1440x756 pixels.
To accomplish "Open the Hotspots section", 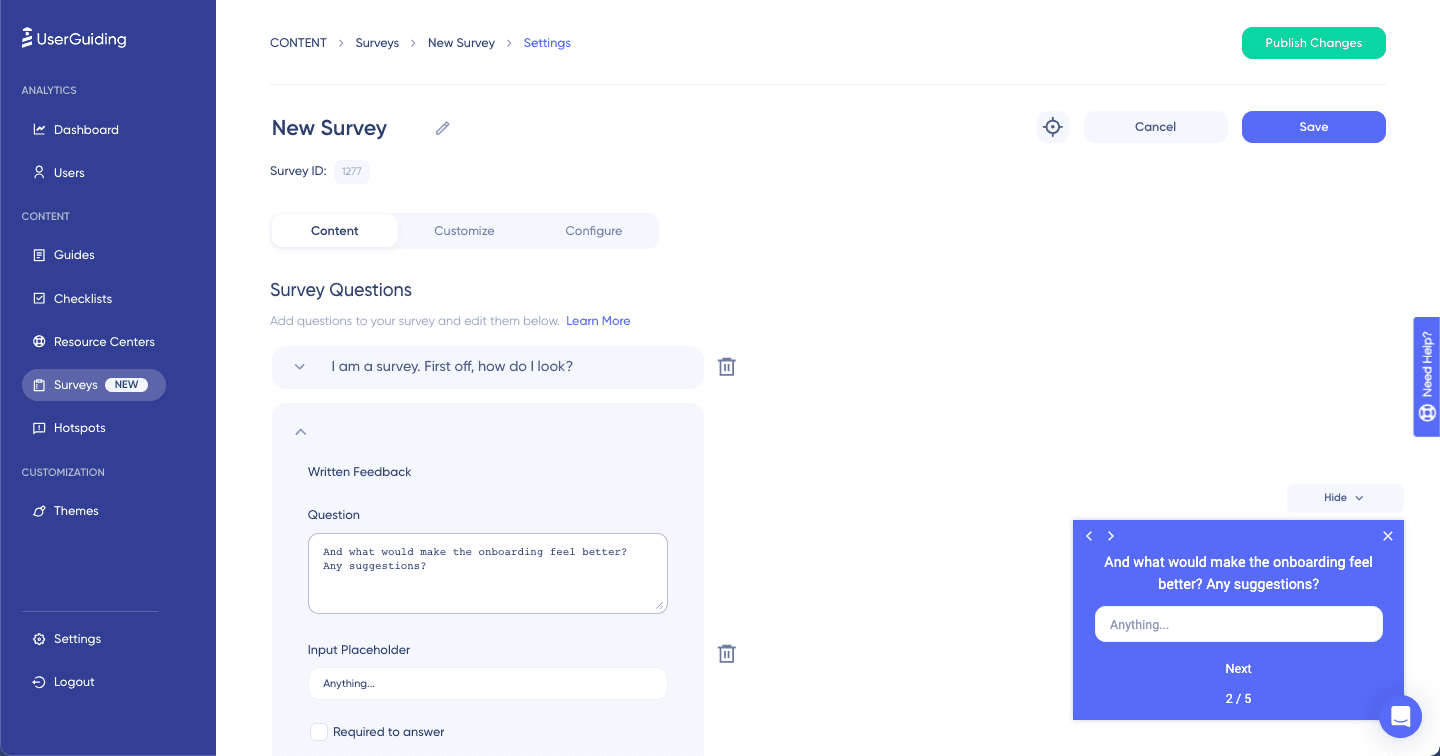I will [79, 427].
